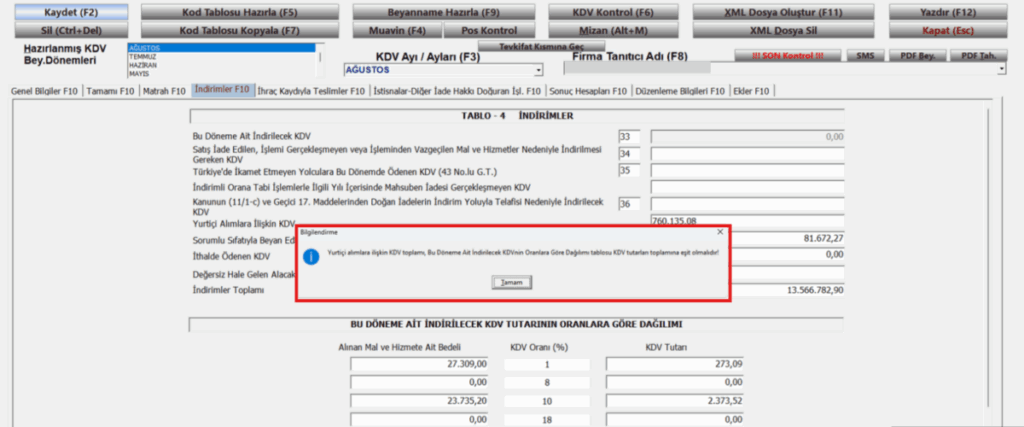Click İndirimli Orana Tabi İşlemlerle amount field
This screenshot has width=1024, height=427.
[748, 187]
